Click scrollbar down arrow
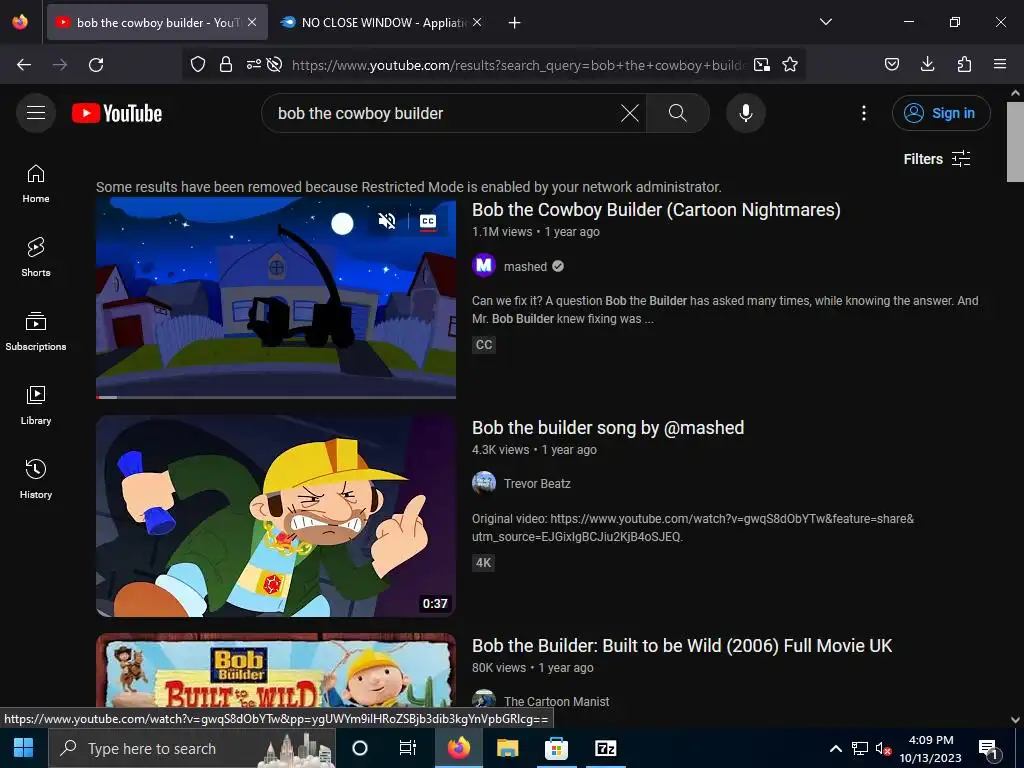 pos(1015,720)
